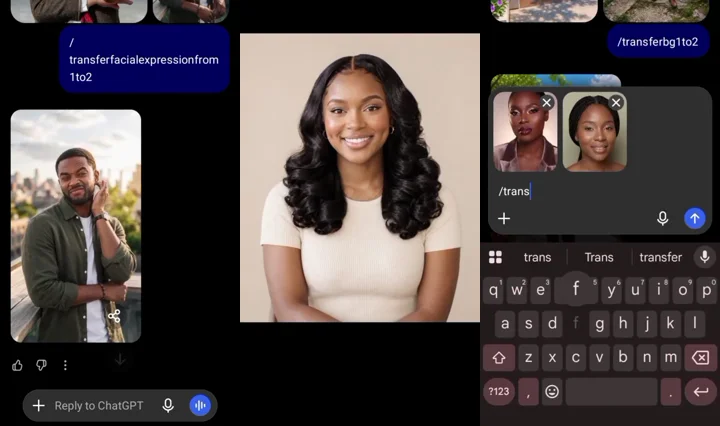720x426 pixels.
Task: Click the thumbs down icon
Action: [41, 365]
